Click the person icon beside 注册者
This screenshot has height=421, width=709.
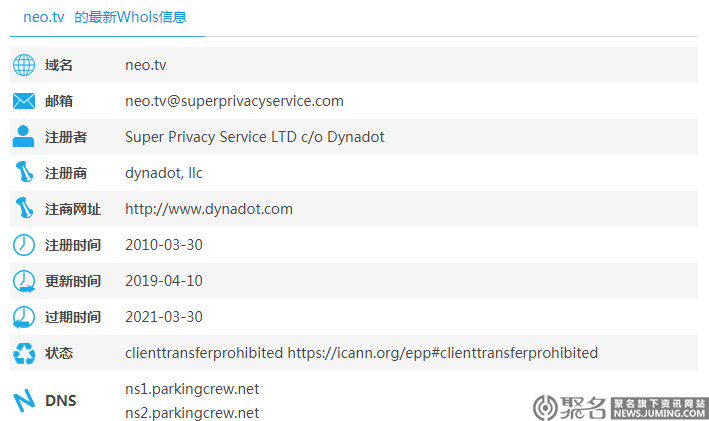[x=23, y=136]
